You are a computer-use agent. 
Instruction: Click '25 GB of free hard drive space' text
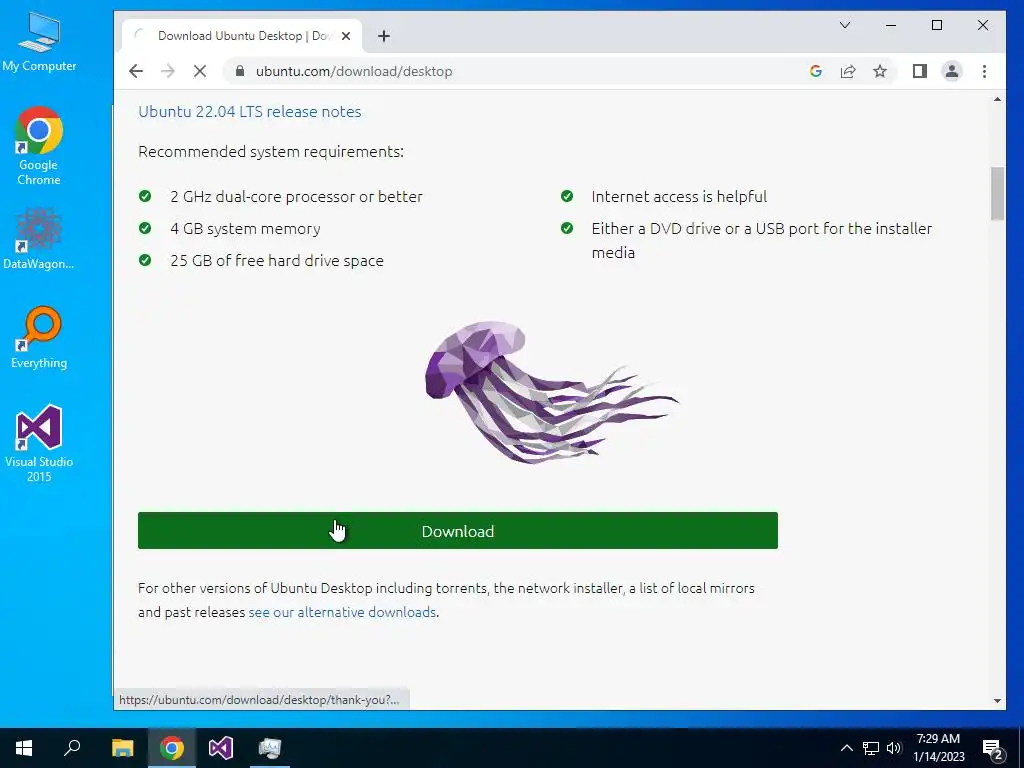pyautogui.click(x=277, y=261)
